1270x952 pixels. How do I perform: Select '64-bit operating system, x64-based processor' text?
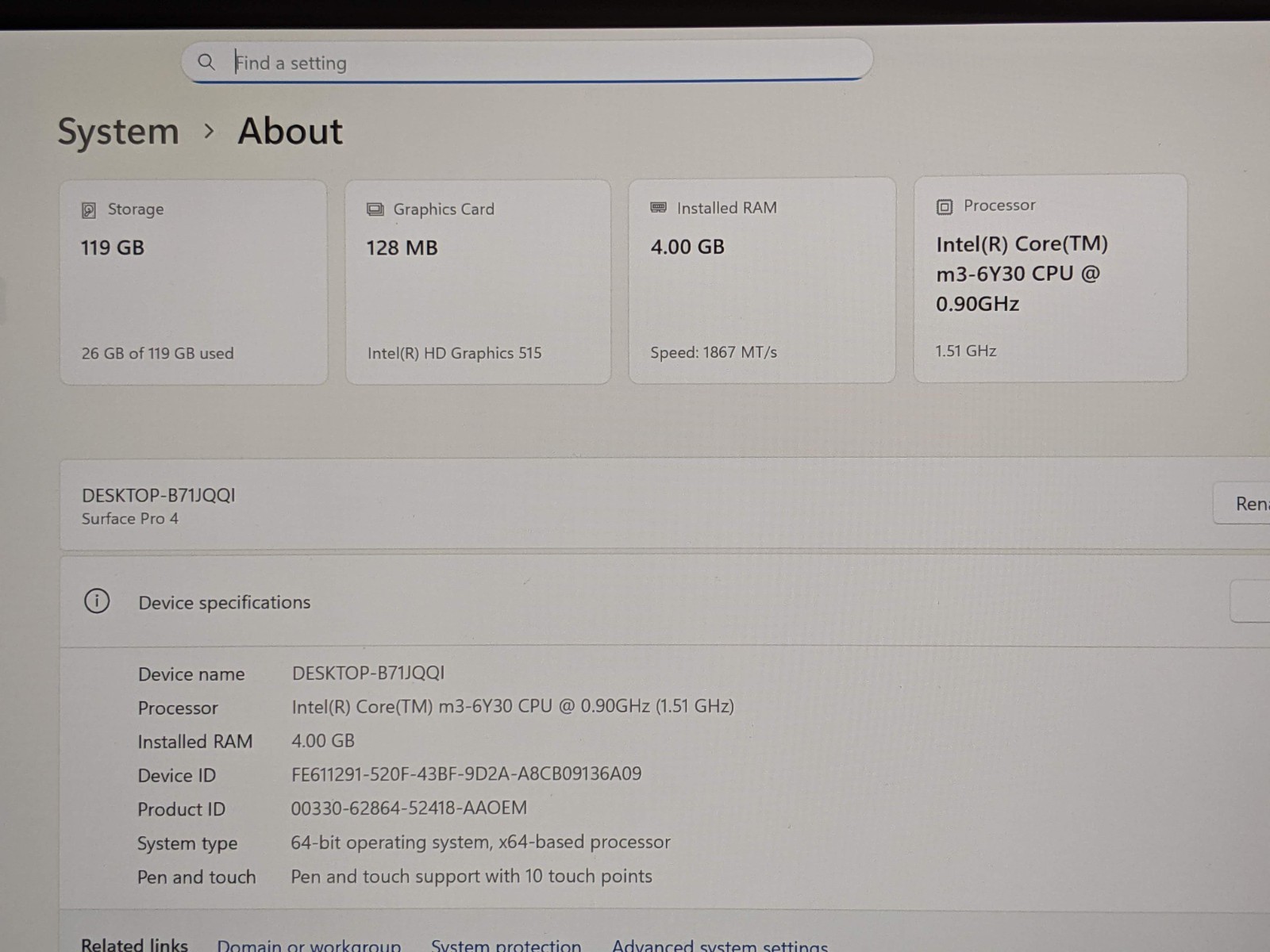[x=480, y=842]
